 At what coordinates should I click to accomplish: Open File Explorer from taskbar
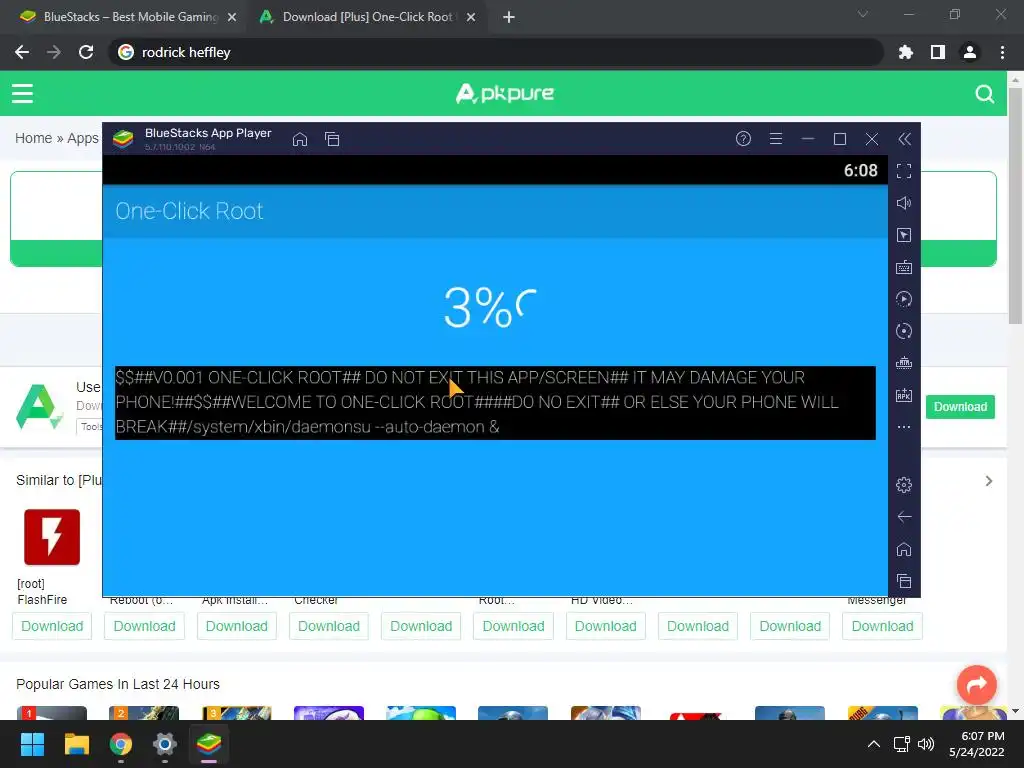point(76,744)
